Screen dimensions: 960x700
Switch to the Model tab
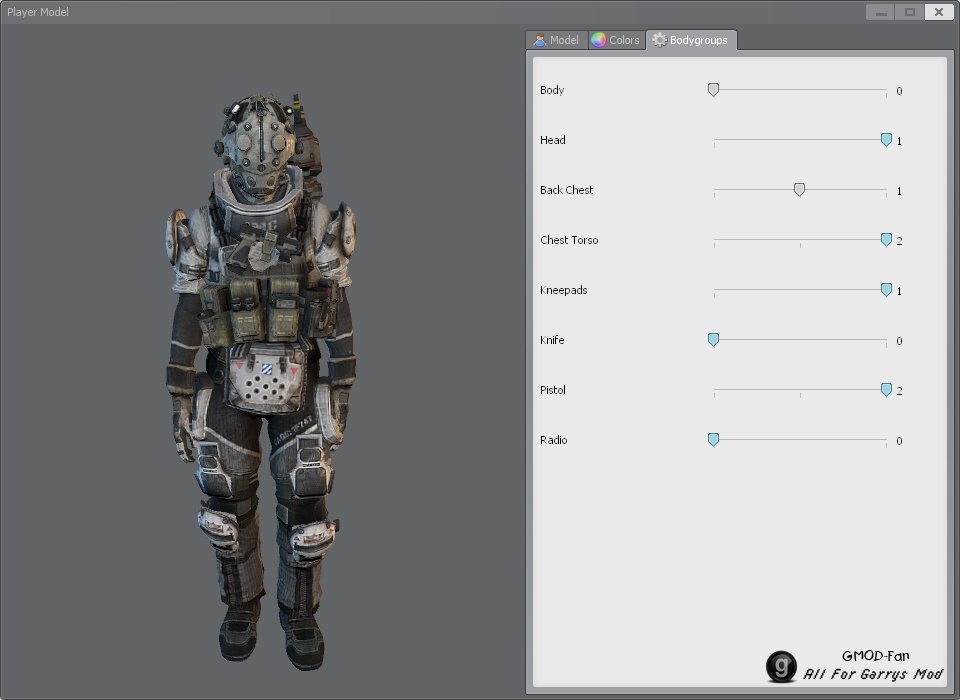coord(557,40)
